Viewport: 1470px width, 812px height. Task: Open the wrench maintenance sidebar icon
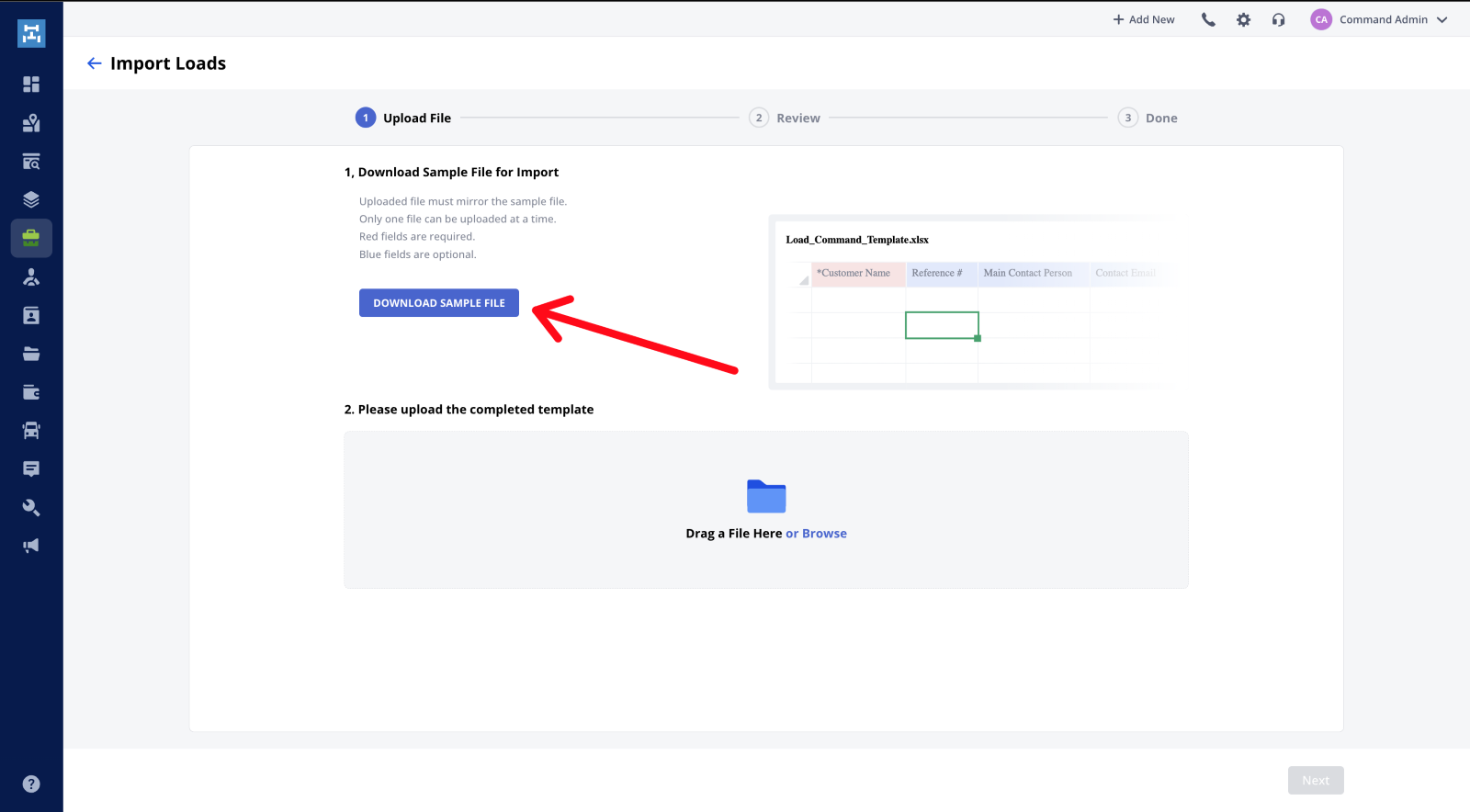[31, 507]
